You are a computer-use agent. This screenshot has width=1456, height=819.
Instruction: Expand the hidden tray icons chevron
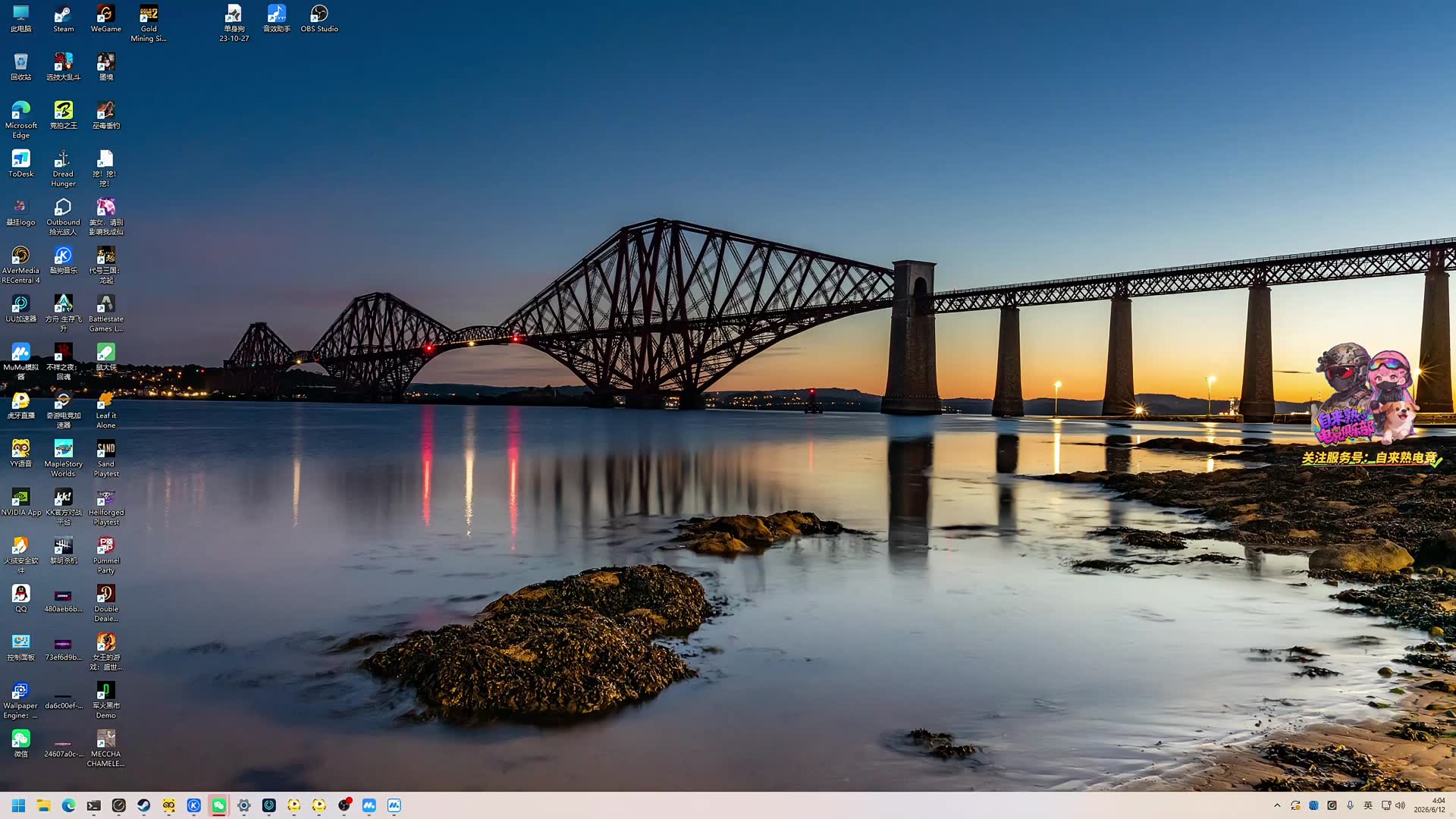1277,805
